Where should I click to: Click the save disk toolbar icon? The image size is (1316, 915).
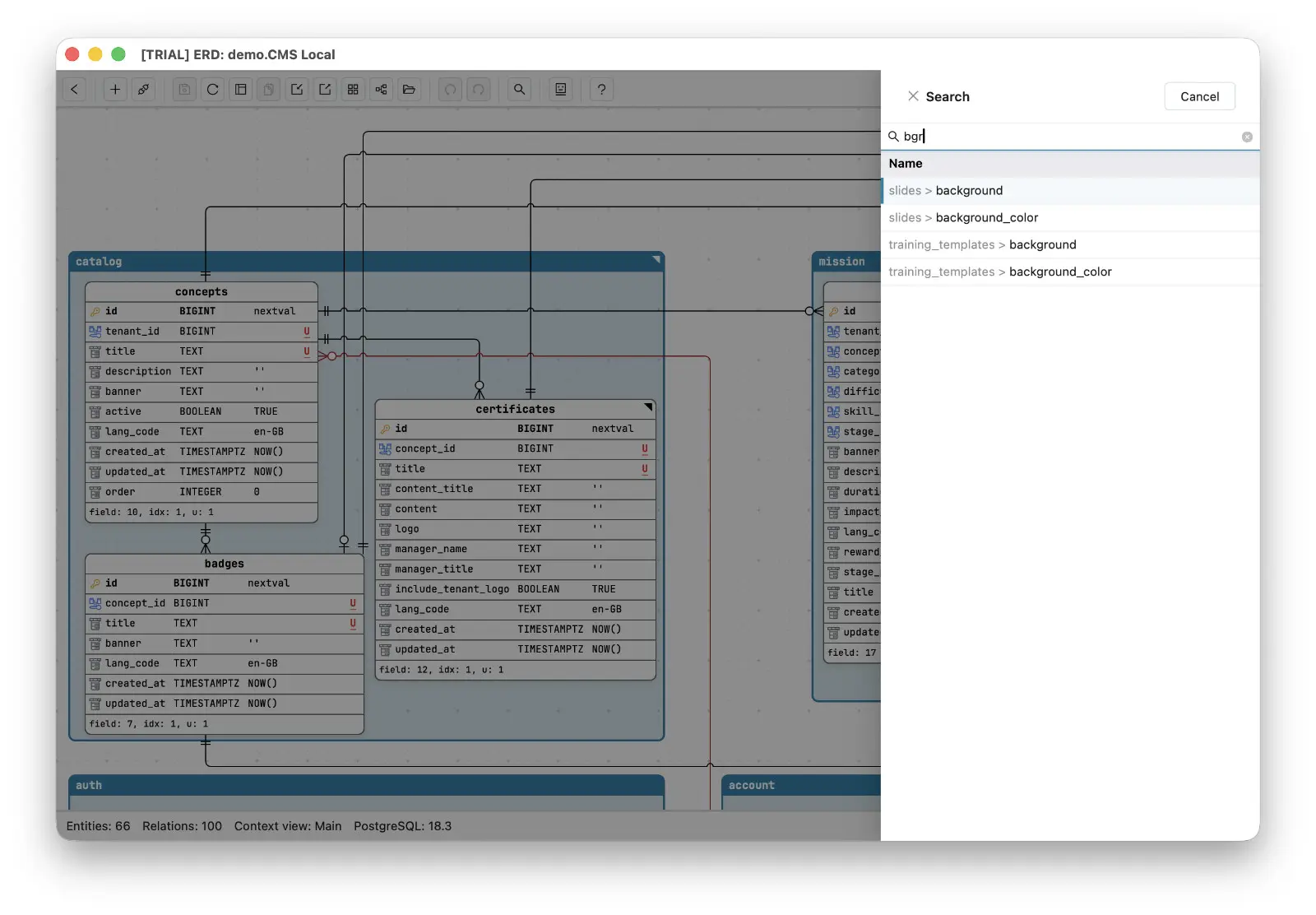pyautogui.click(x=184, y=90)
